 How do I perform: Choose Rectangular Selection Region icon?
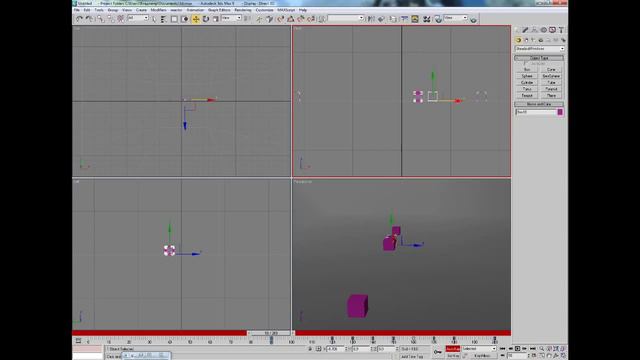[174, 19]
